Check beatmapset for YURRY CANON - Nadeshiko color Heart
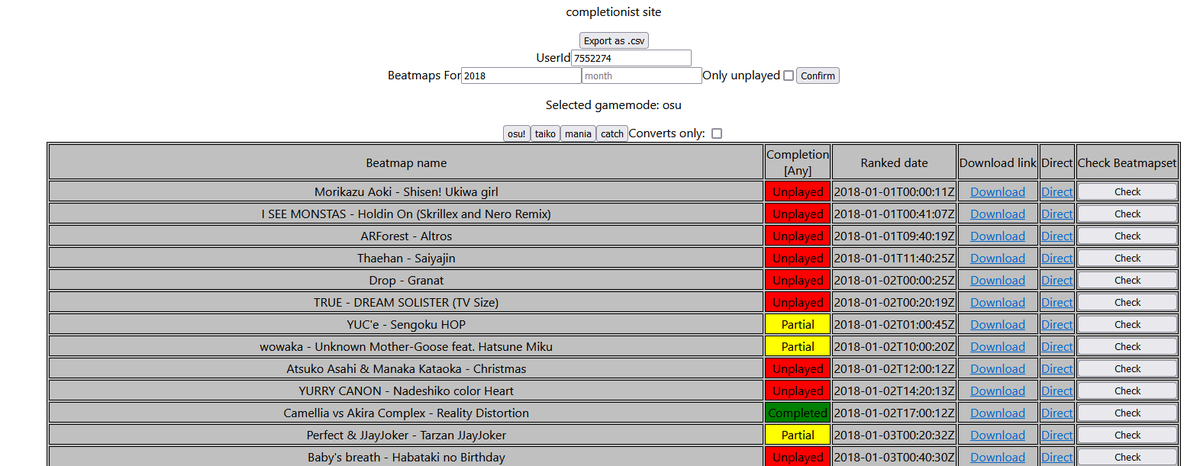1200x466 pixels. coord(1128,391)
